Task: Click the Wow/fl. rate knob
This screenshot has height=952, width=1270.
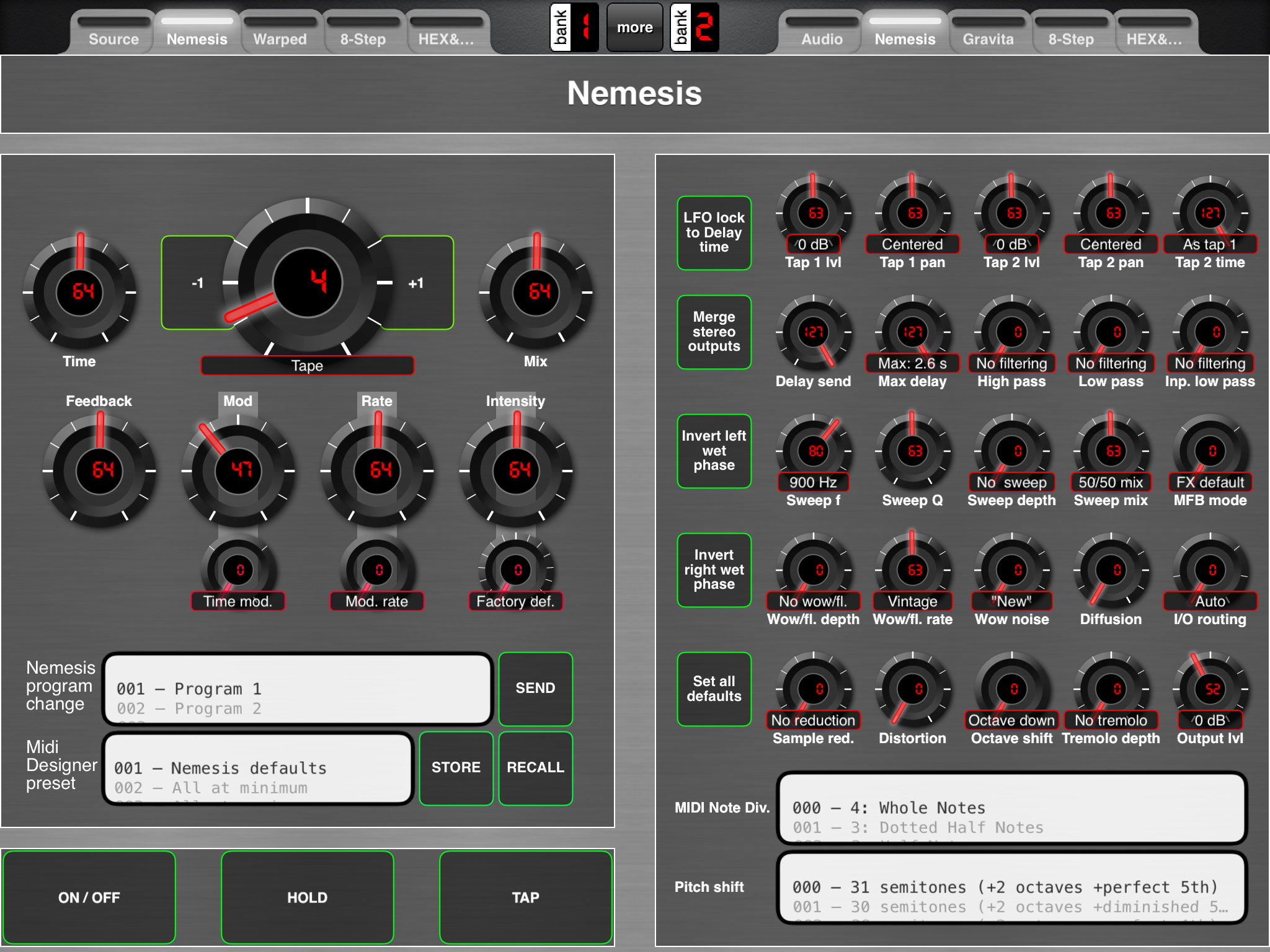Action: (913, 570)
